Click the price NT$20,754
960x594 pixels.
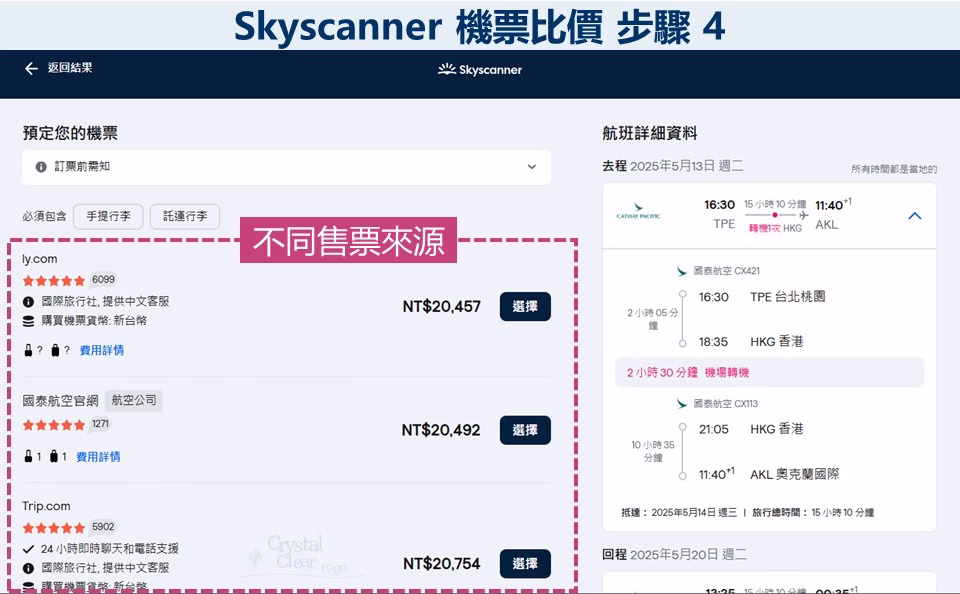(x=441, y=563)
